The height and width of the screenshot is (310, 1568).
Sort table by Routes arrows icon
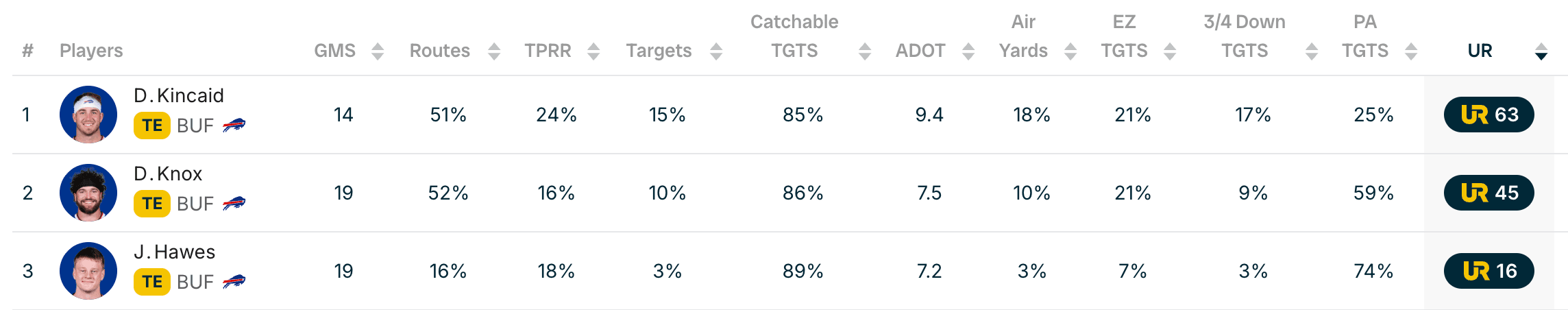click(x=494, y=51)
